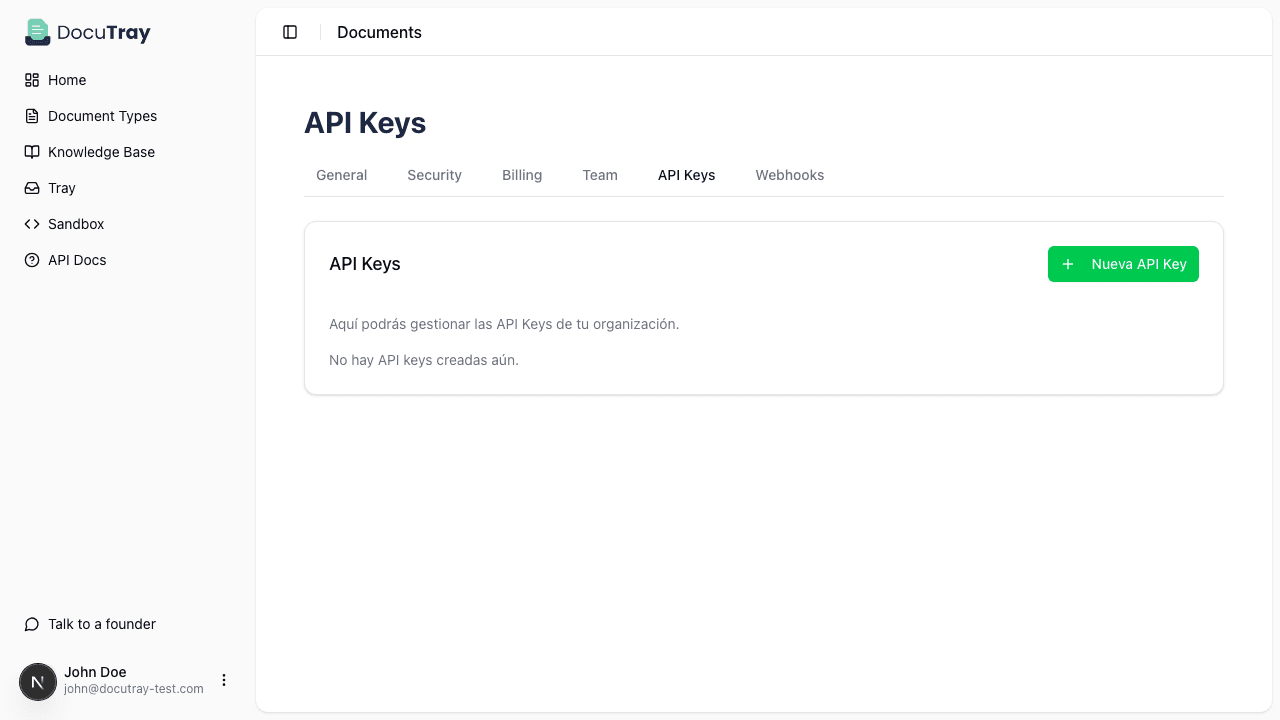Viewport: 1280px width, 720px height.
Task: Switch to the Webhooks tab
Action: [x=789, y=175]
